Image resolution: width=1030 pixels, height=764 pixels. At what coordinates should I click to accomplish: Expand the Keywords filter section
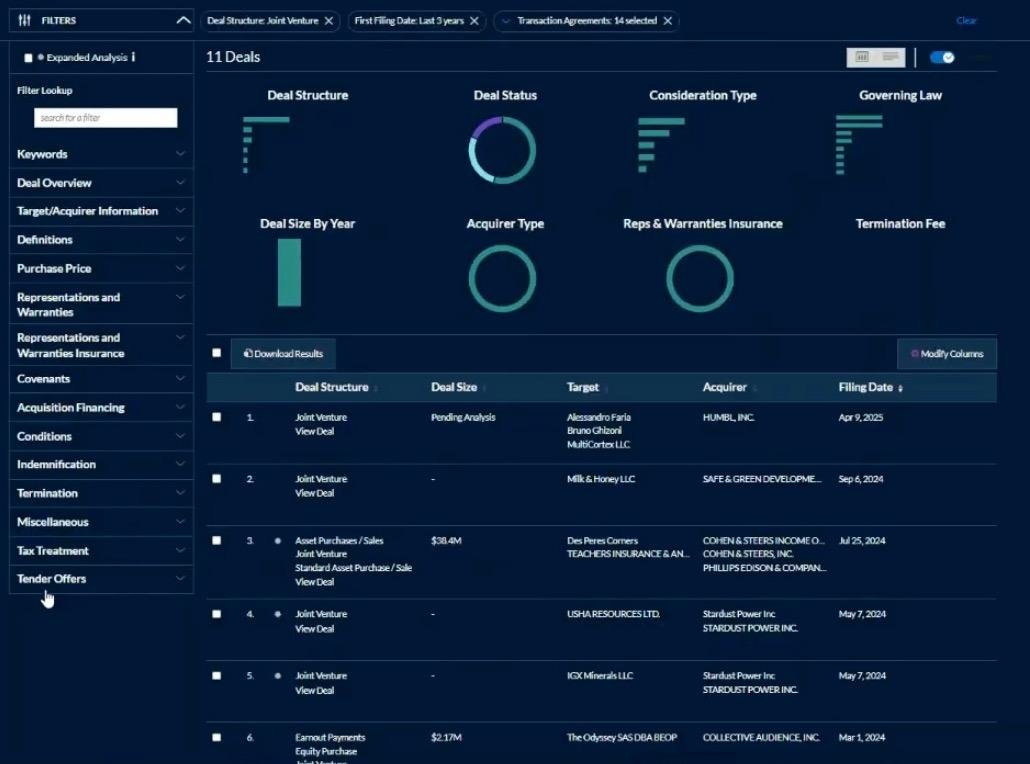tap(100, 154)
